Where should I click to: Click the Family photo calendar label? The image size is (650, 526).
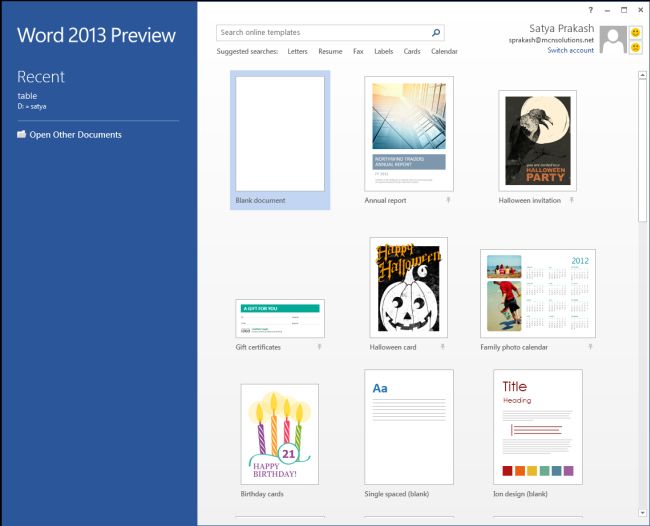[514, 347]
